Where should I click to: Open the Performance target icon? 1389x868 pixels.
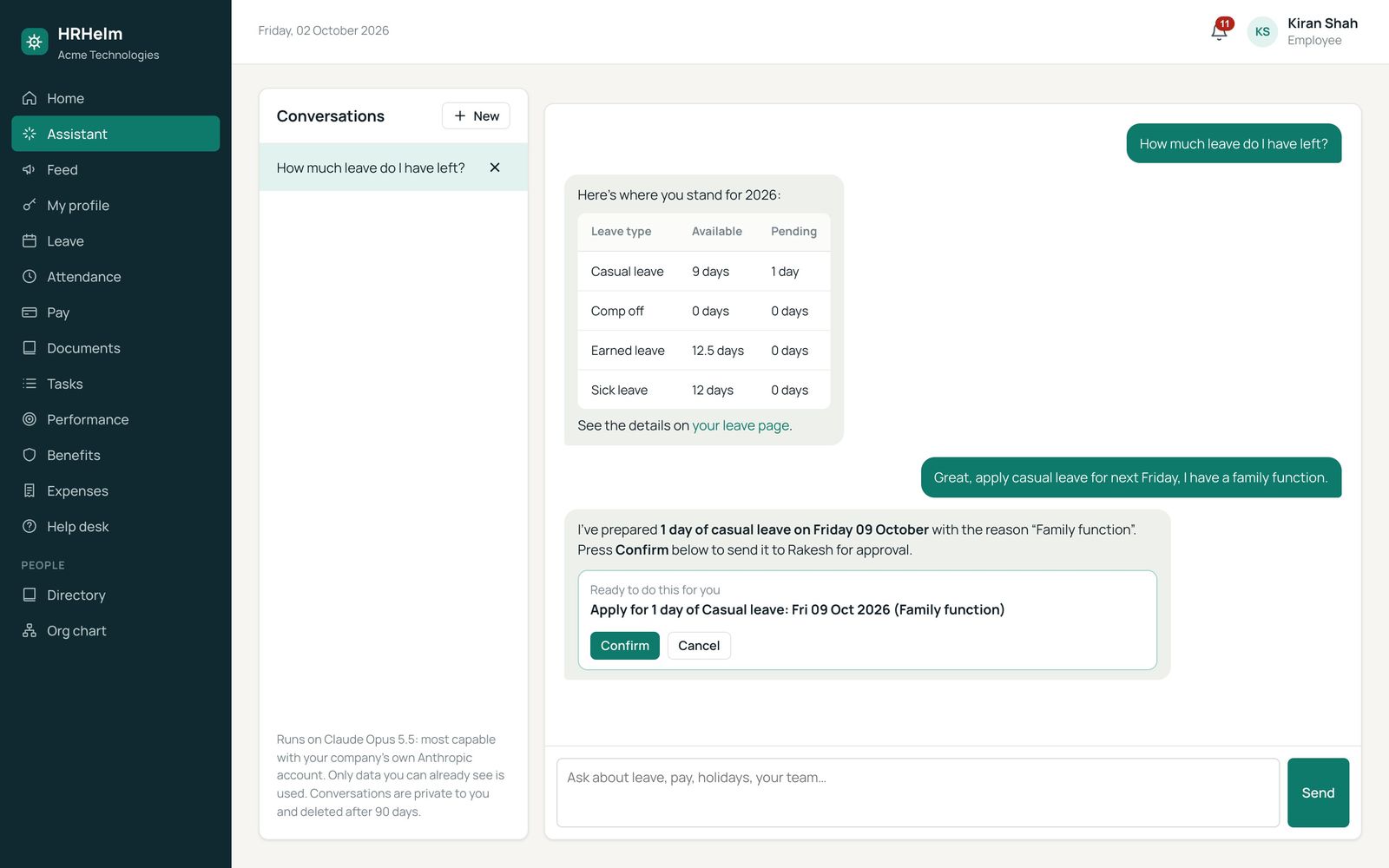pyautogui.click(x=30, y=419)
